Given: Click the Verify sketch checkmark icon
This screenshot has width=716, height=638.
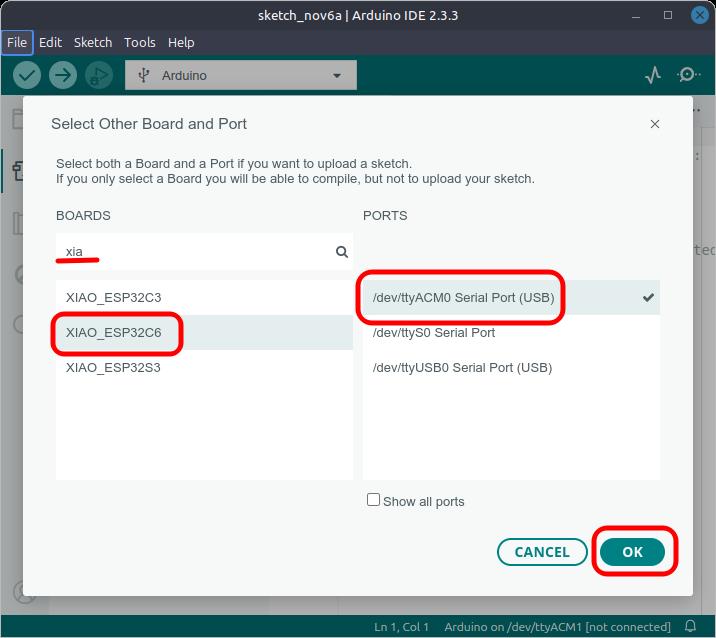Looking at the screenshot, I should click(x=27, y=75).
